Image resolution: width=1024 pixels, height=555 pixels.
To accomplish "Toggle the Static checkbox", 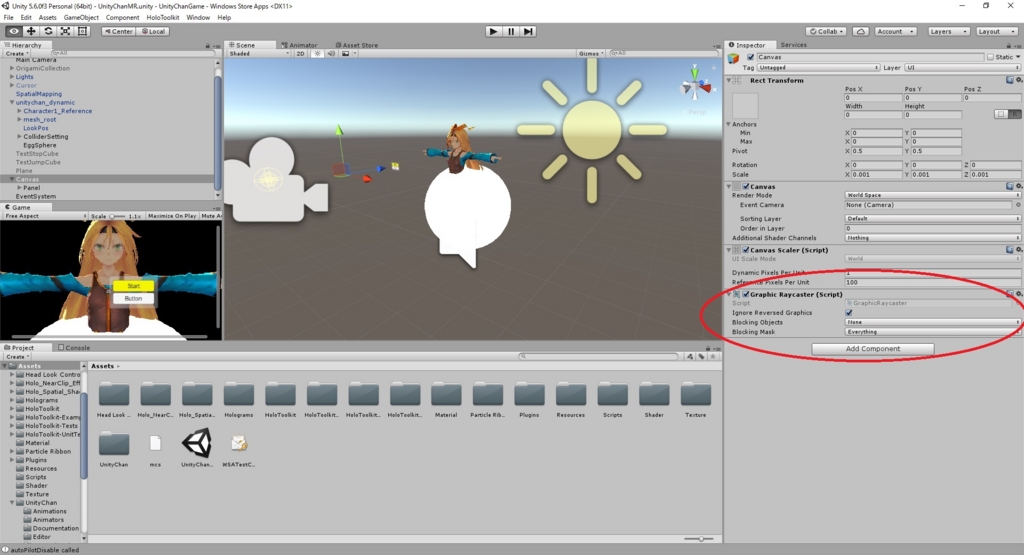I will coord(990,57).
